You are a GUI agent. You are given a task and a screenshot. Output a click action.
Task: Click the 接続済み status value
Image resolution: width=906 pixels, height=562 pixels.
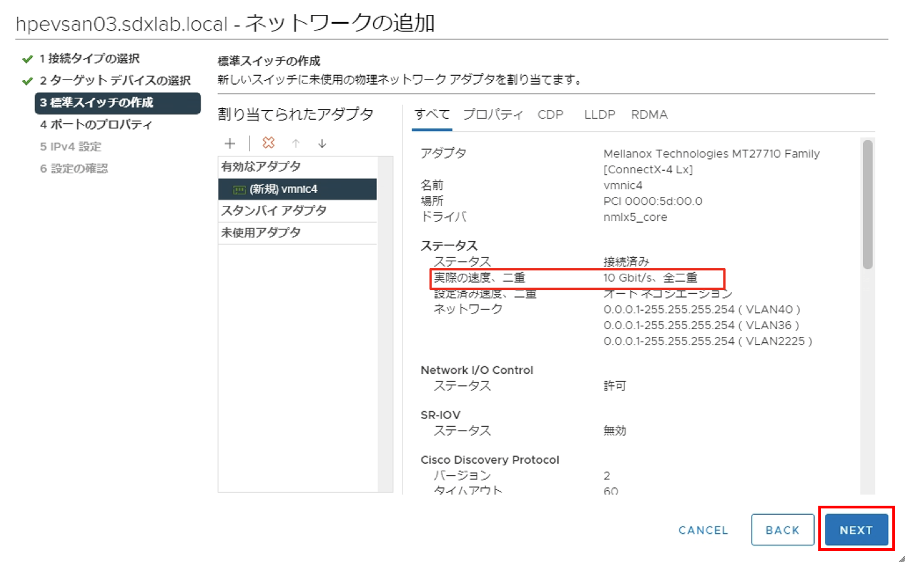click(626, 262)
